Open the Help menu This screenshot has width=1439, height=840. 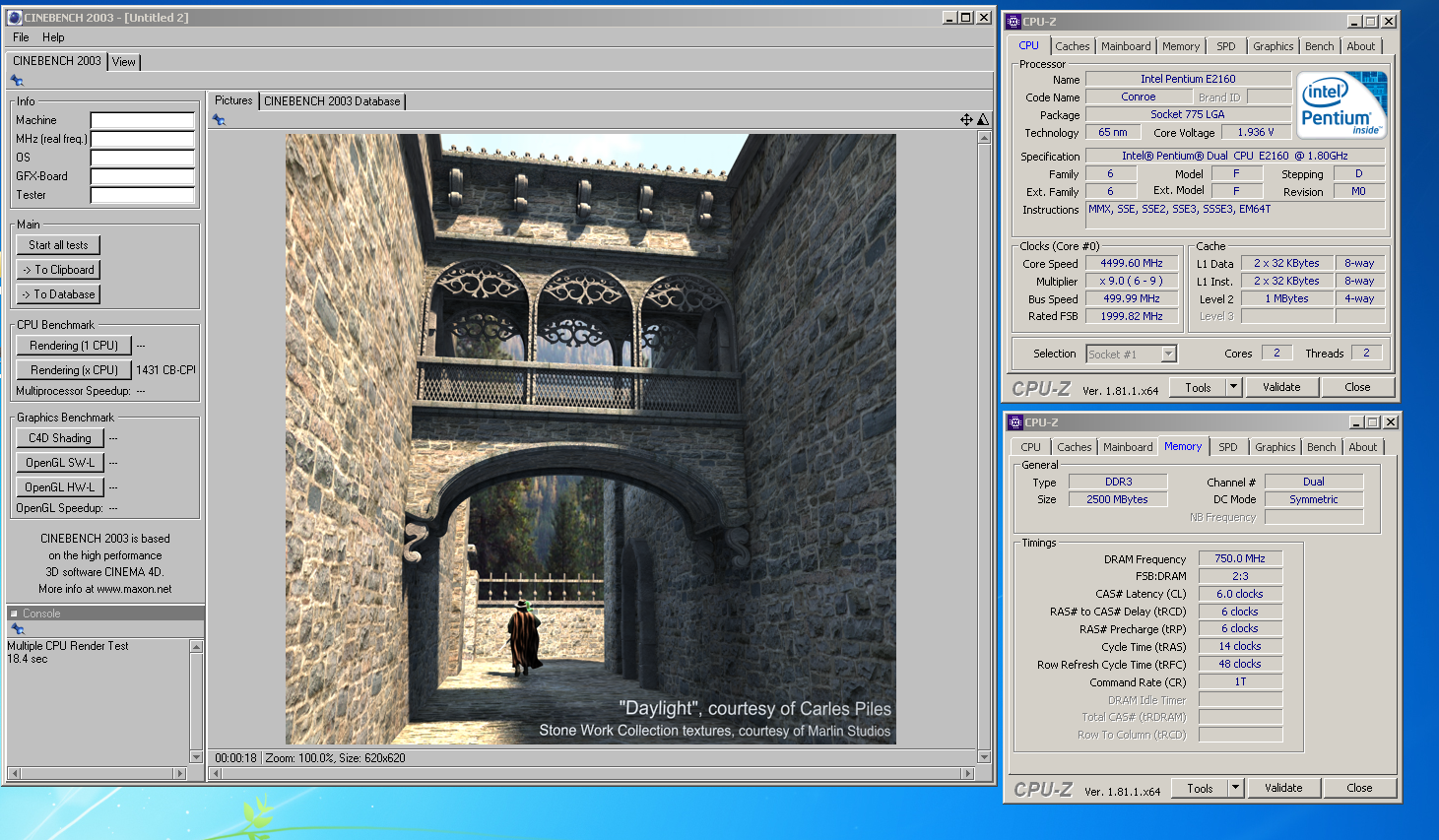53,37
